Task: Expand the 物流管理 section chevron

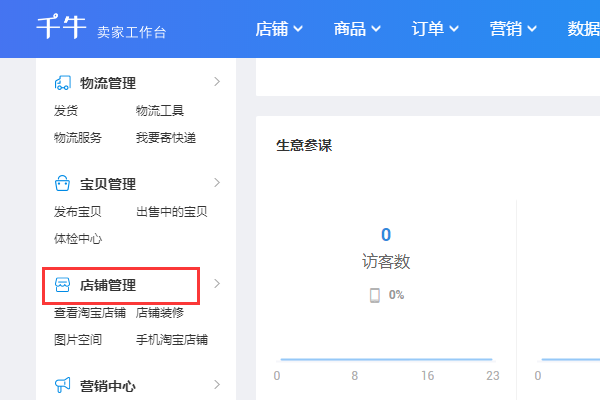Action: [x=217, y=82]
